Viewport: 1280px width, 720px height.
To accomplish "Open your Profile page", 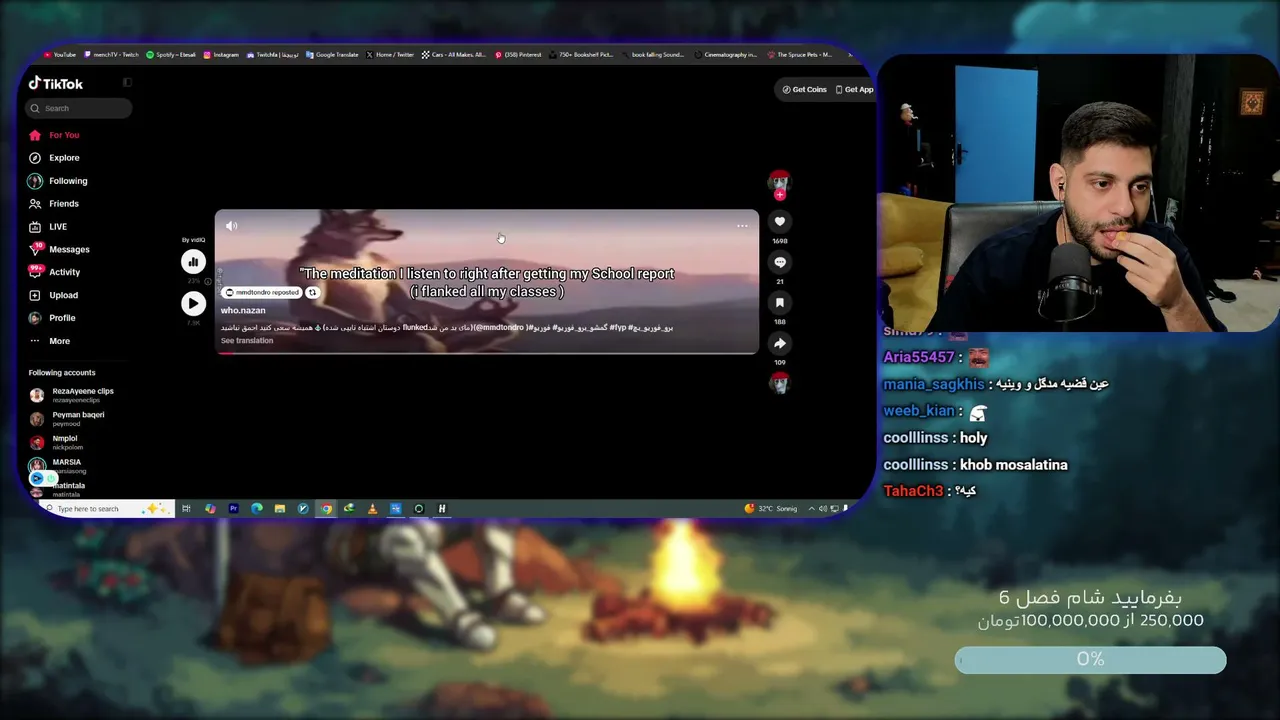I will (52, 318).
